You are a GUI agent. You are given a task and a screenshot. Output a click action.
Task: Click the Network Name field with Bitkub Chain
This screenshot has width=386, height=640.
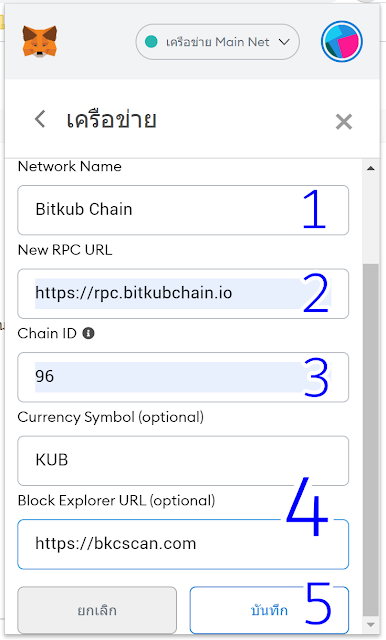[x=183, y=210]
